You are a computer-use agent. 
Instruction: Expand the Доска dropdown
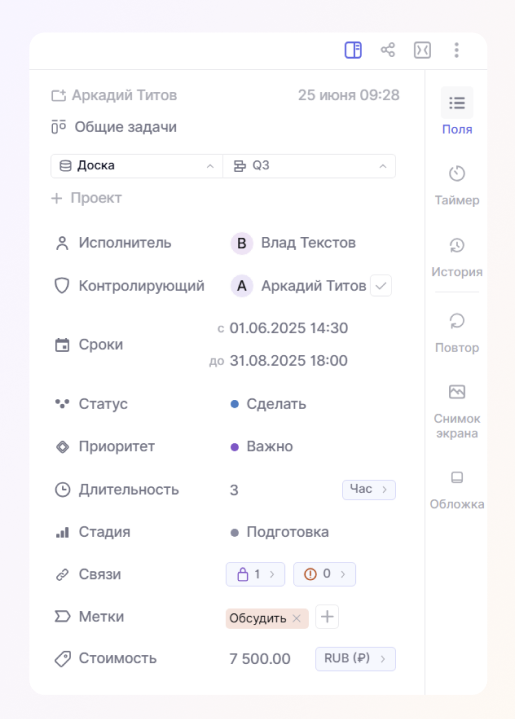pos(137,166)
